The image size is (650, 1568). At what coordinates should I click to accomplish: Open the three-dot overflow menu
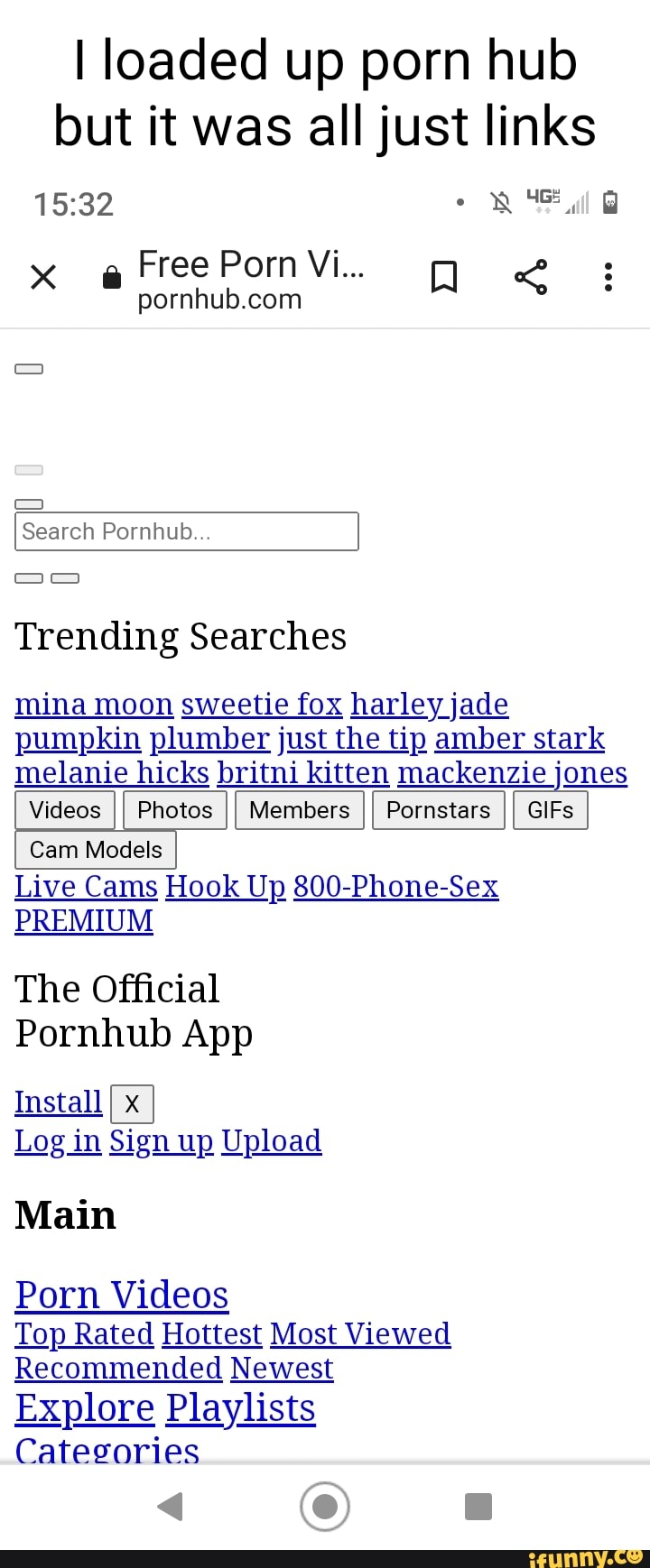tap(608, 277)
